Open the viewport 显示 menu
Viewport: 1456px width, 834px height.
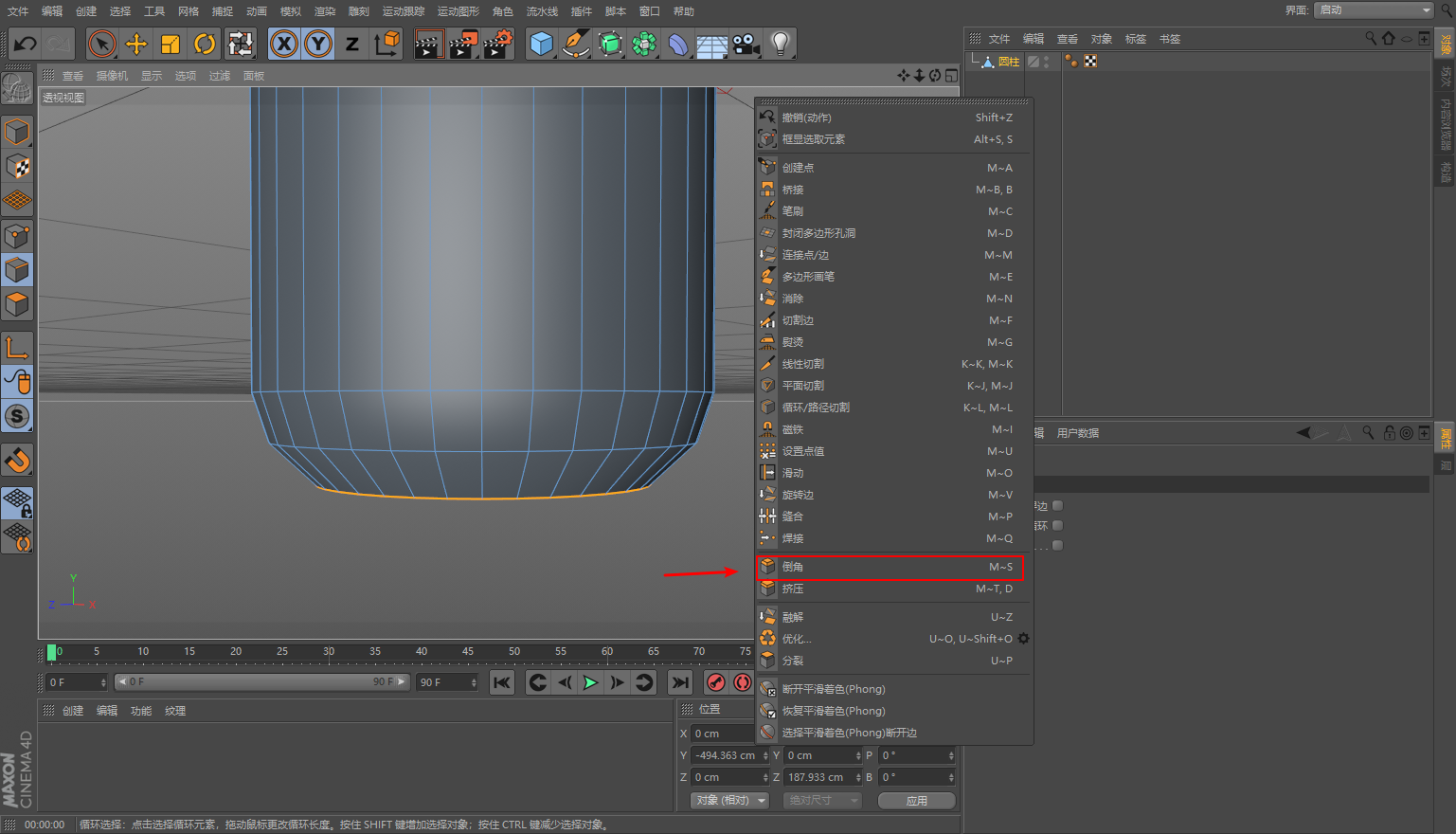pos(152,76)
